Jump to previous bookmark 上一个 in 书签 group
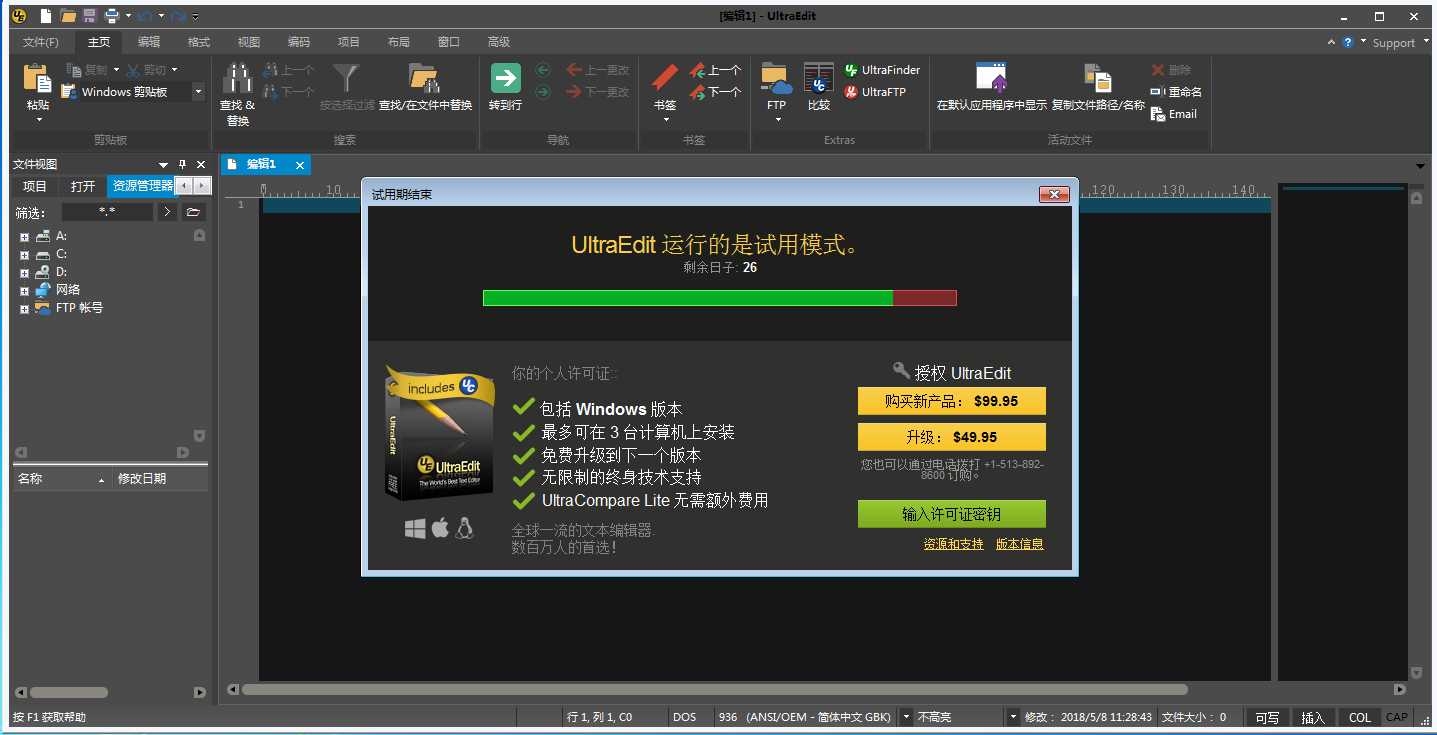Image resolution: width=1437 pixels, height=735 pixels. point(715,70)
